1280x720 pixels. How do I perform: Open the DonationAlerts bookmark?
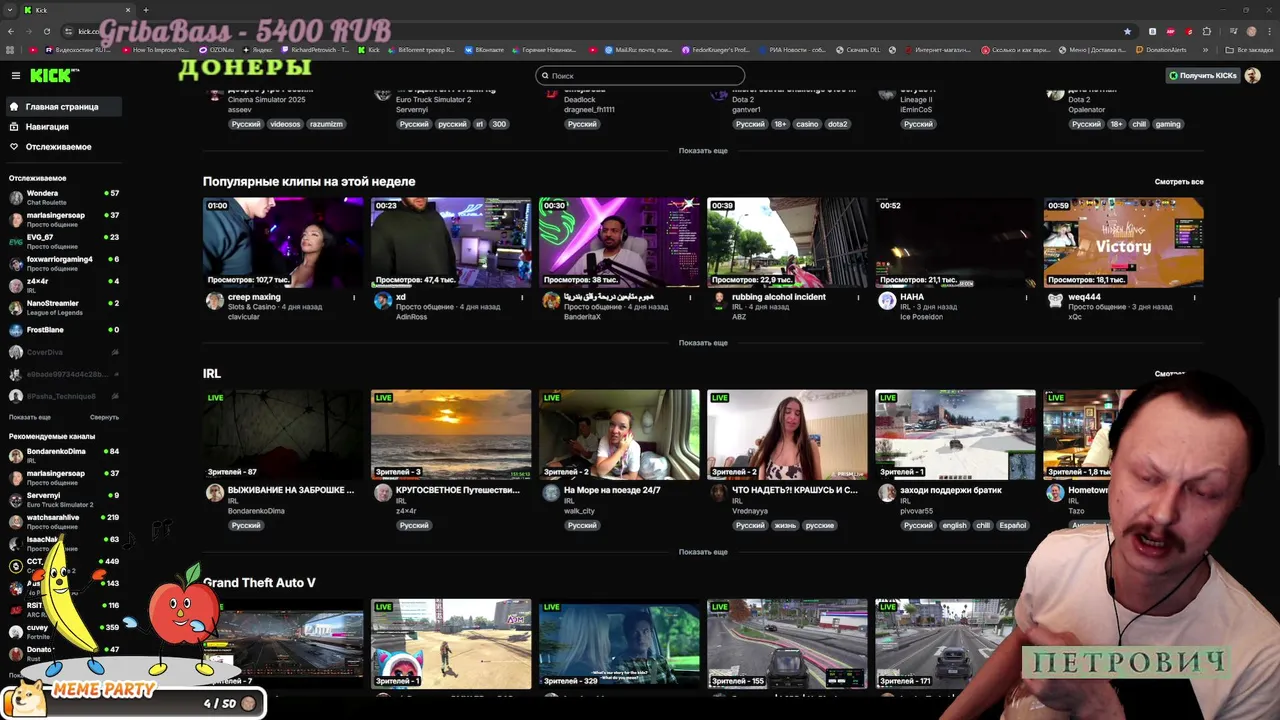pyautogui.click(x=1161, y=49)
